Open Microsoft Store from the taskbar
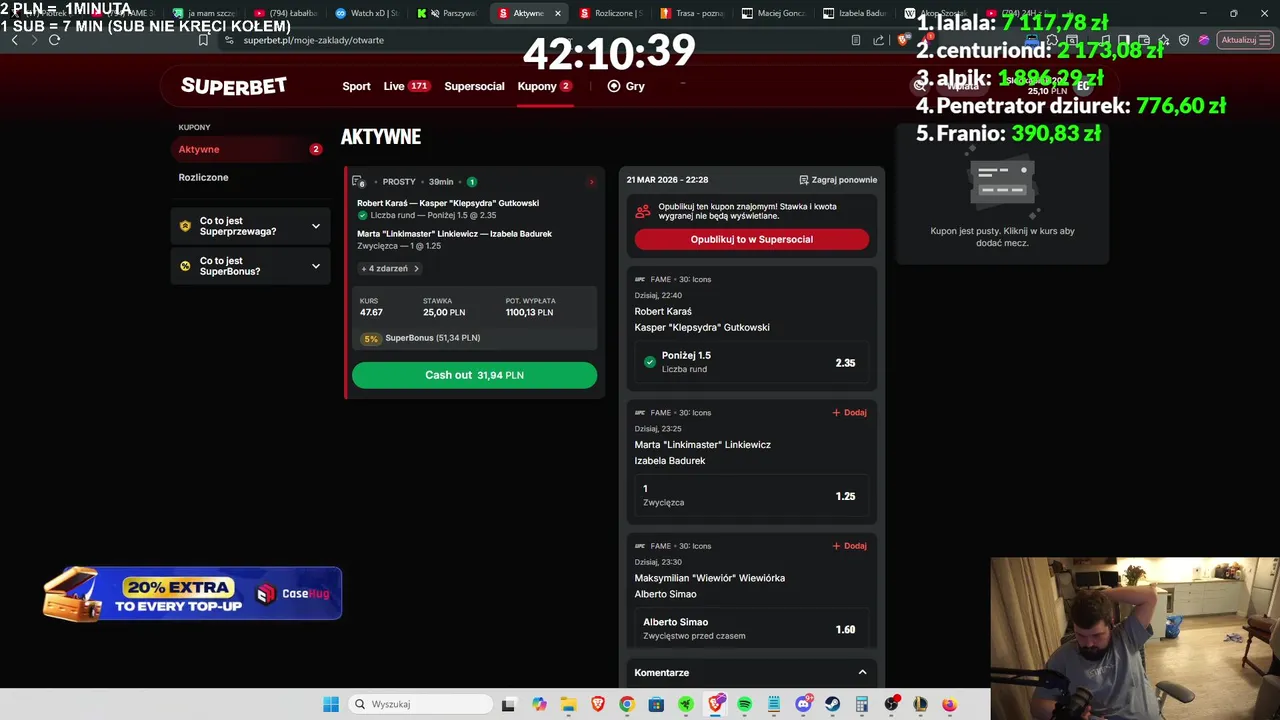 pyautogui.click(x=656, y=704)
